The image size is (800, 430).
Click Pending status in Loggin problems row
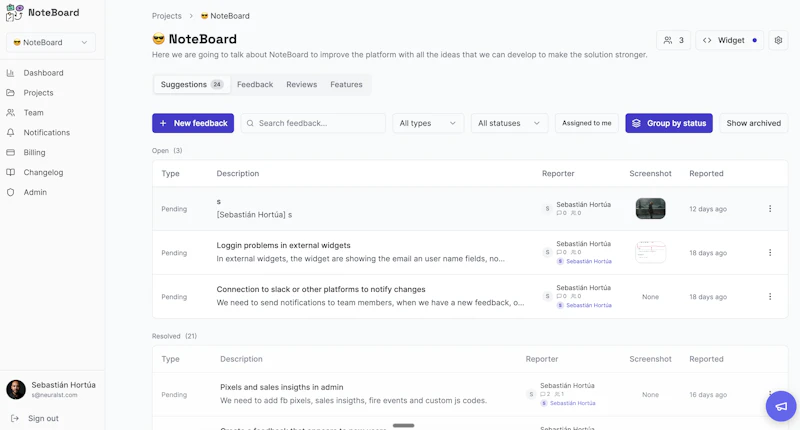(174, 253)
